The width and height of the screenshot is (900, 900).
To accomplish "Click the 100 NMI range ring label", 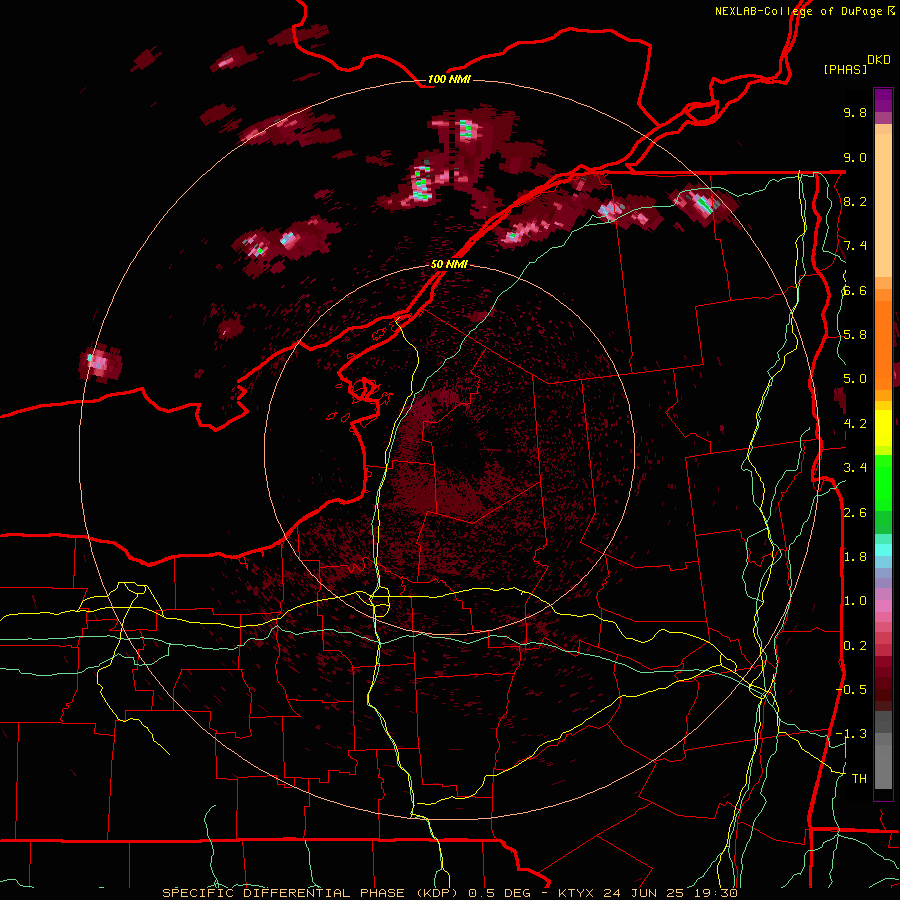I will [449, 79].
